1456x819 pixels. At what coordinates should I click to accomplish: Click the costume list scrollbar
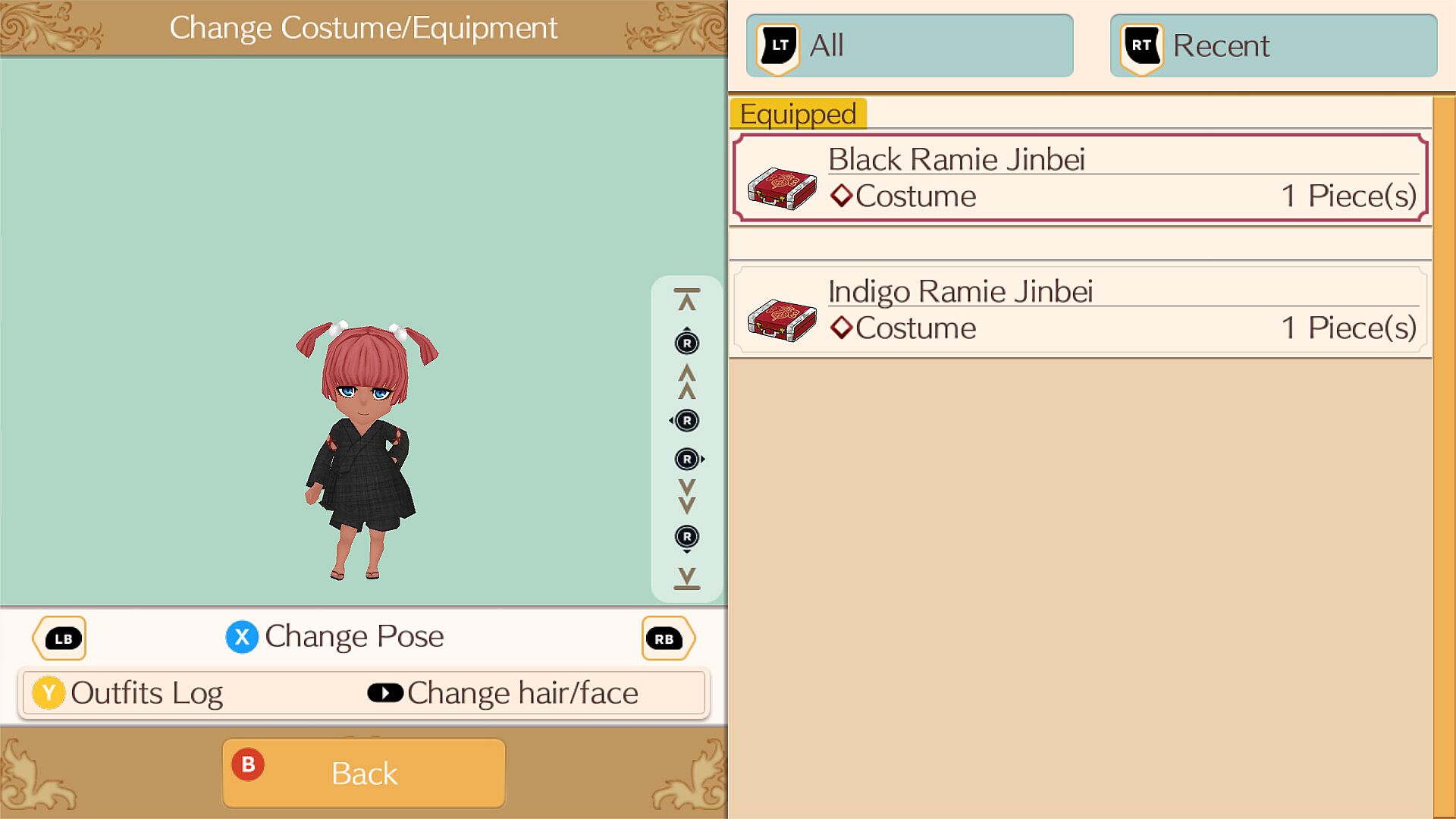click(x=1444, y=457)
